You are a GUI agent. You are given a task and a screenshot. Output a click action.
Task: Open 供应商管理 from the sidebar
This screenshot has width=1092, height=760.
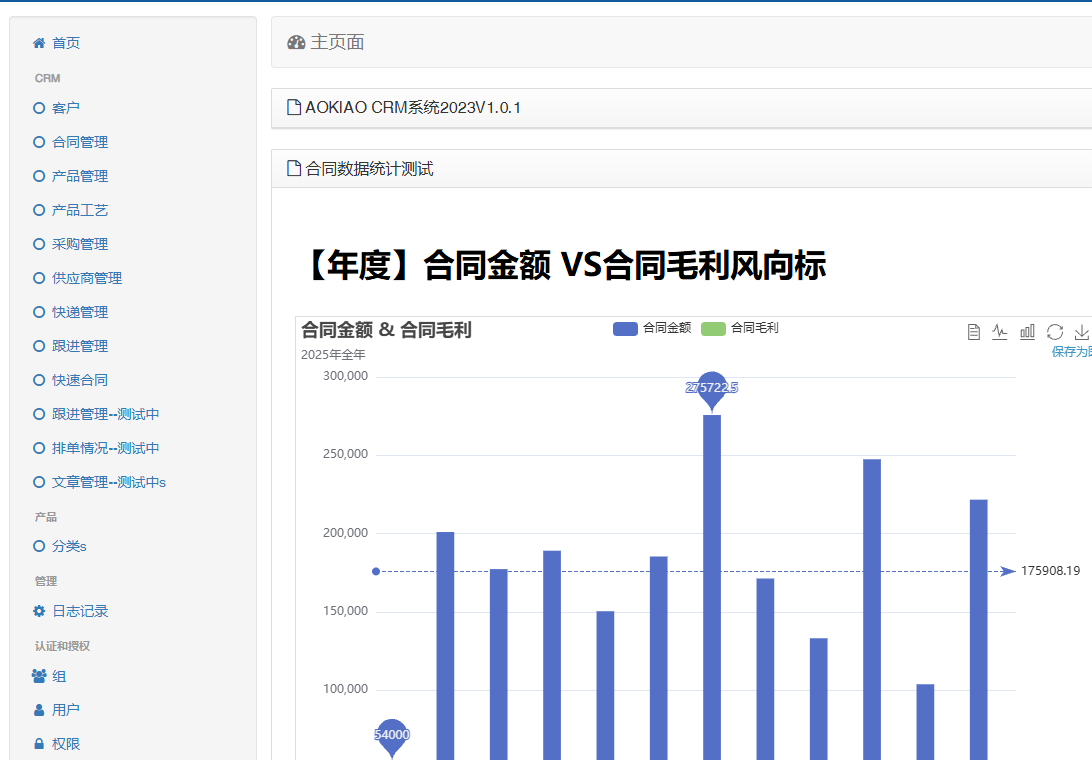pyautogui.click(x=77, y=279)
